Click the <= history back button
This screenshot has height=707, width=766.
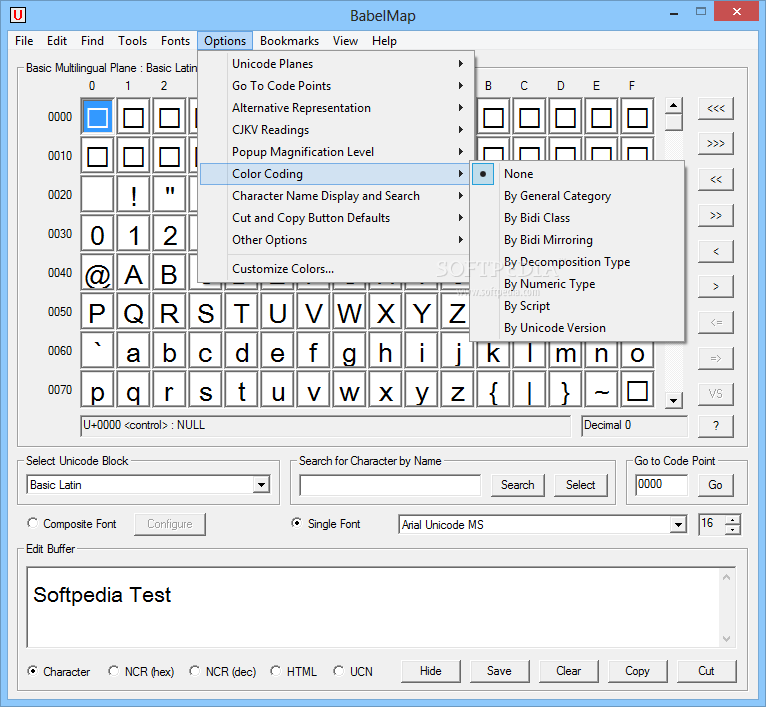[716, 322]
